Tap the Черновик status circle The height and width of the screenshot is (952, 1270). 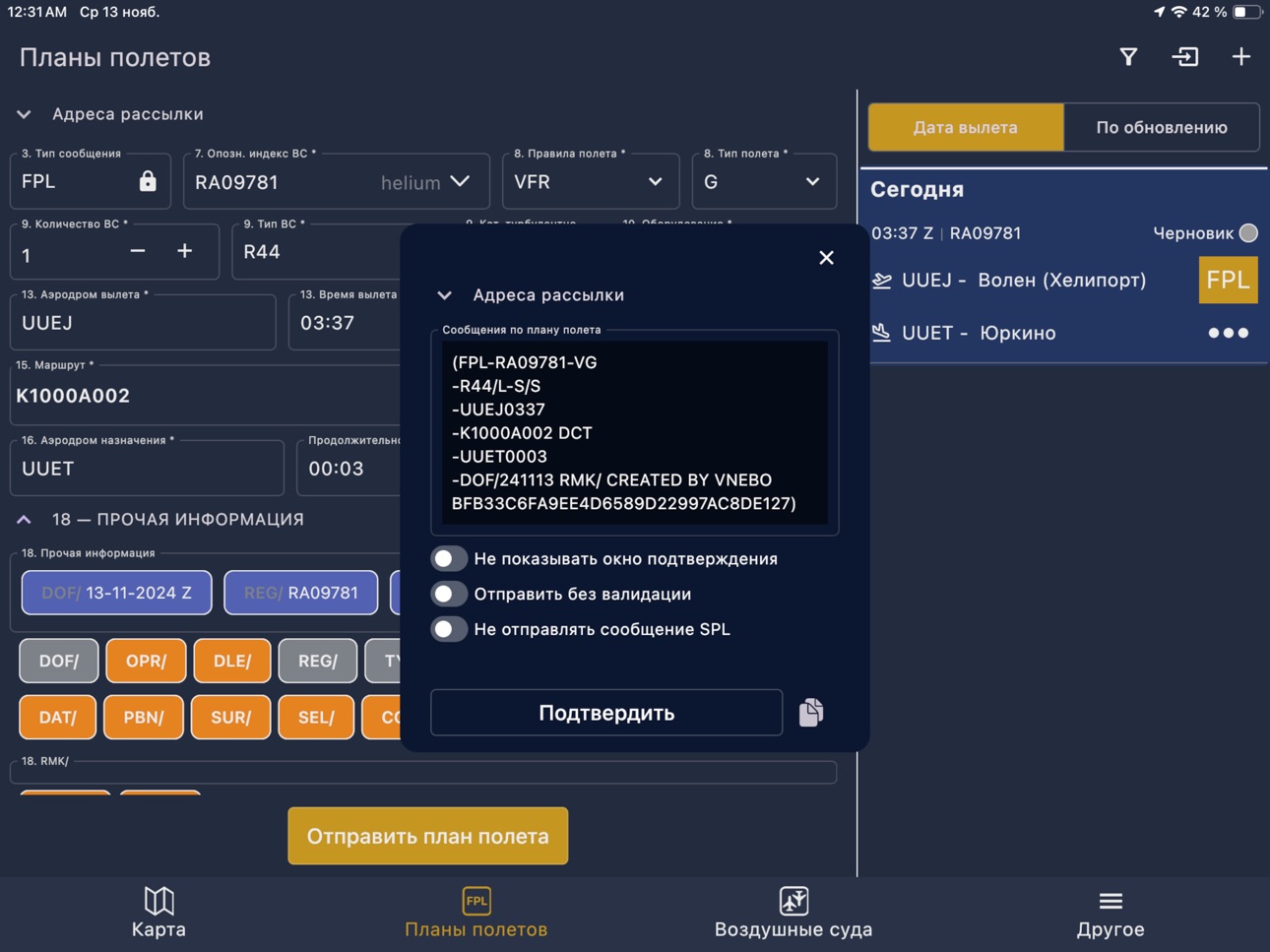(1248, 233)
